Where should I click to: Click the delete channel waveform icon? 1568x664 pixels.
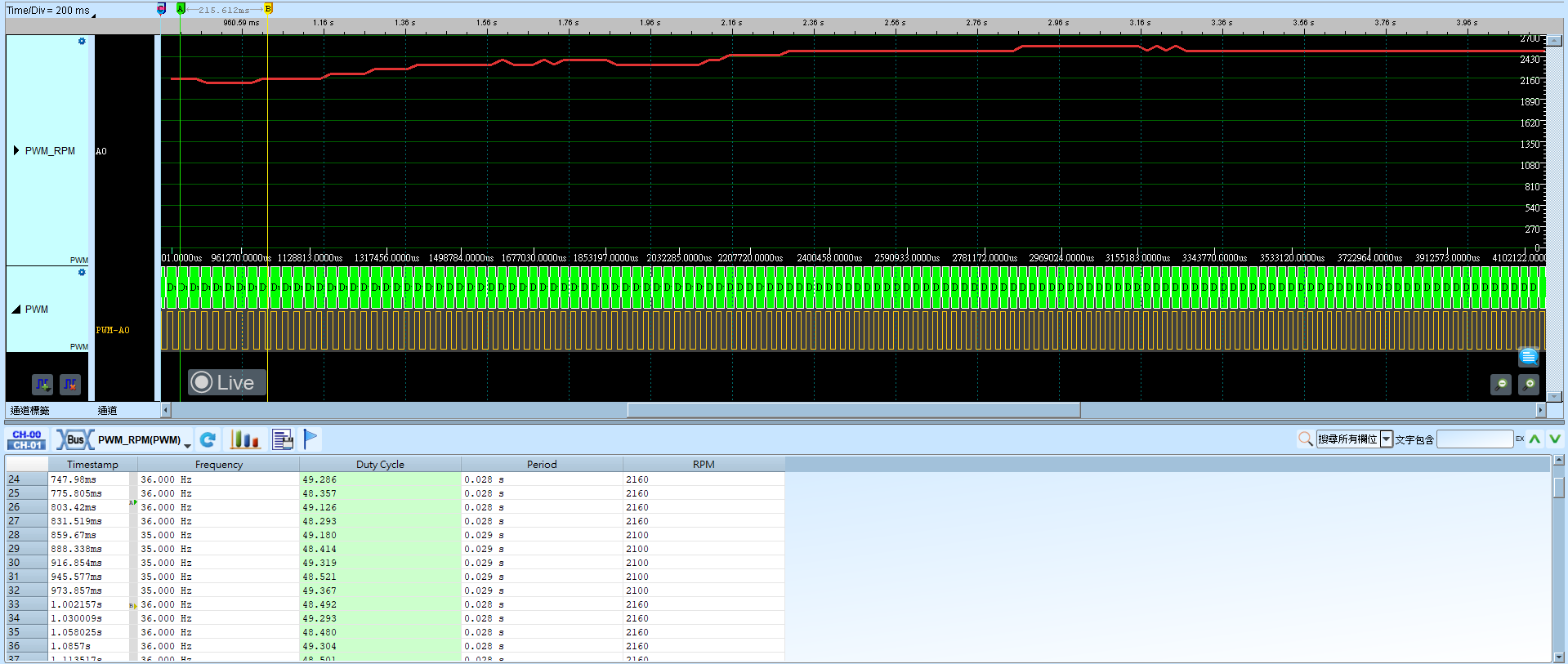pyautogui.click(x=70, y=383)
